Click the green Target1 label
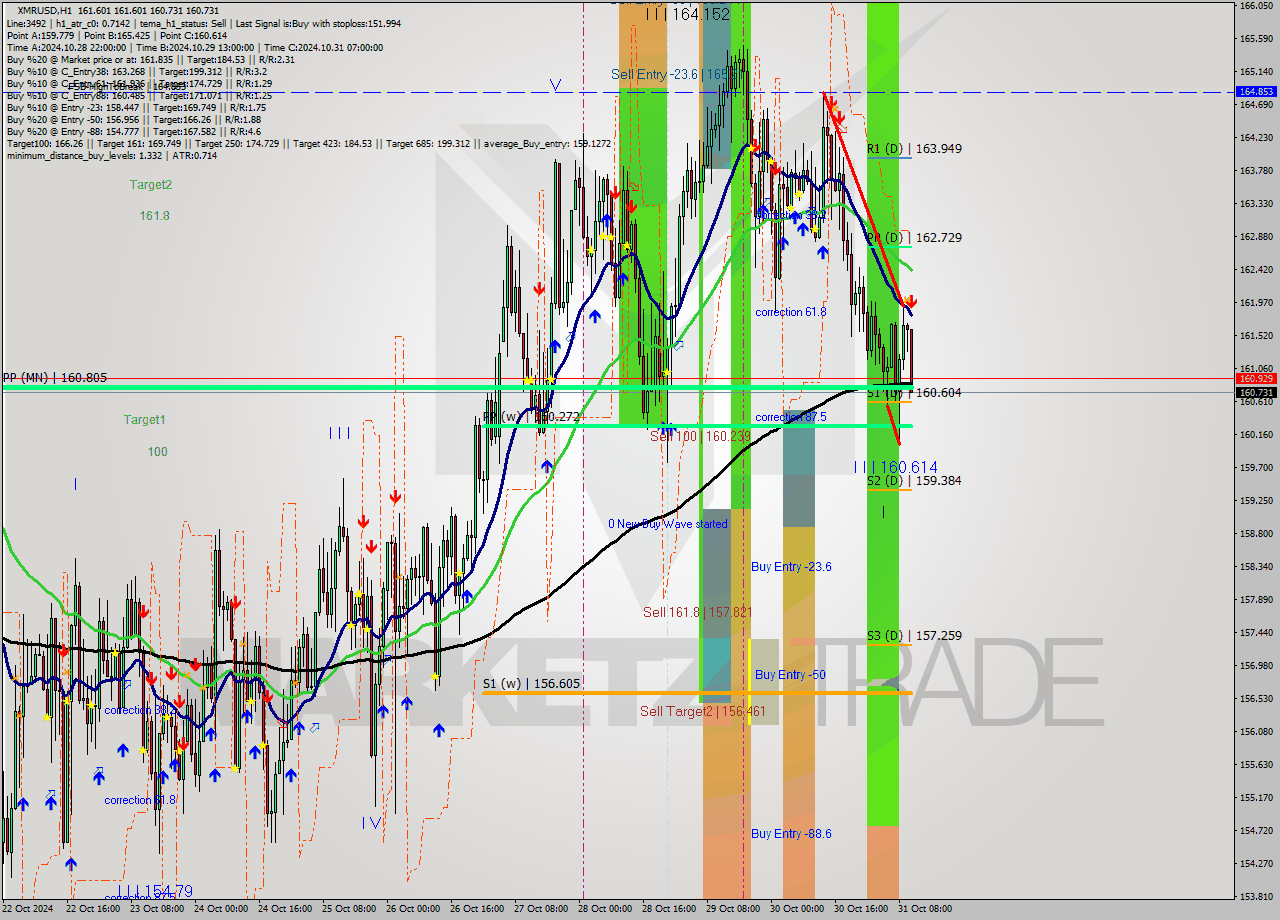Screen dimensions: 1280x920 click(x=145, y=420)
